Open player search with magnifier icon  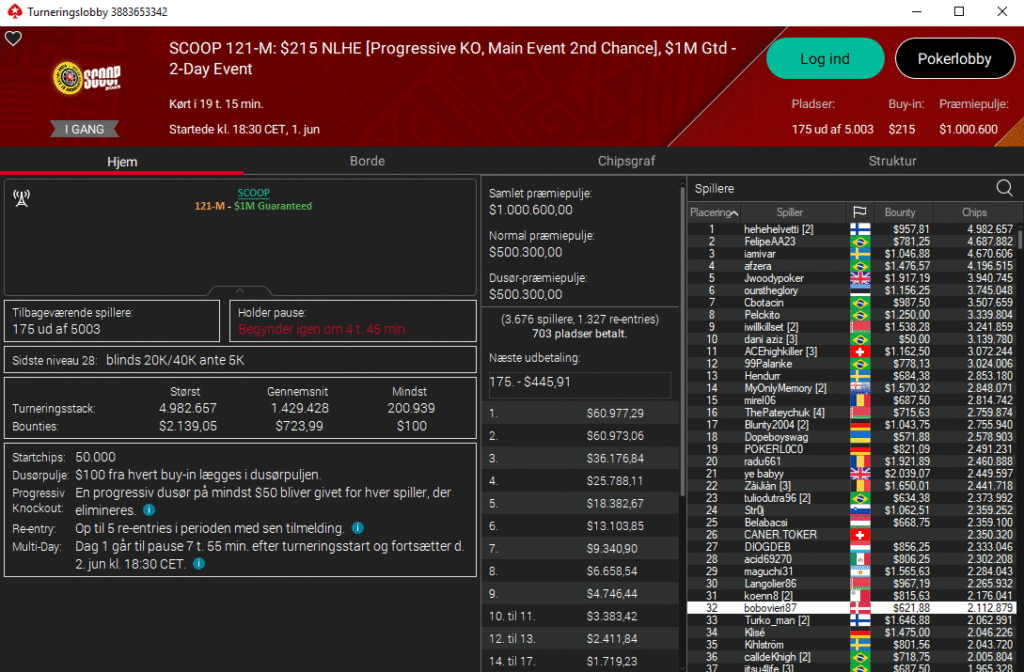[x=1004, y=189]
